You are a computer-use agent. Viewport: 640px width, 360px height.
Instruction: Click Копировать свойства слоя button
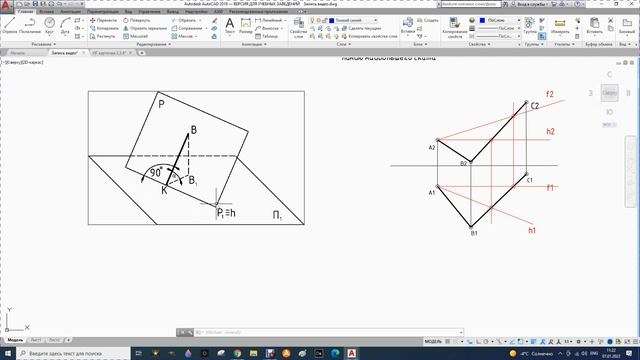(369, 36)
